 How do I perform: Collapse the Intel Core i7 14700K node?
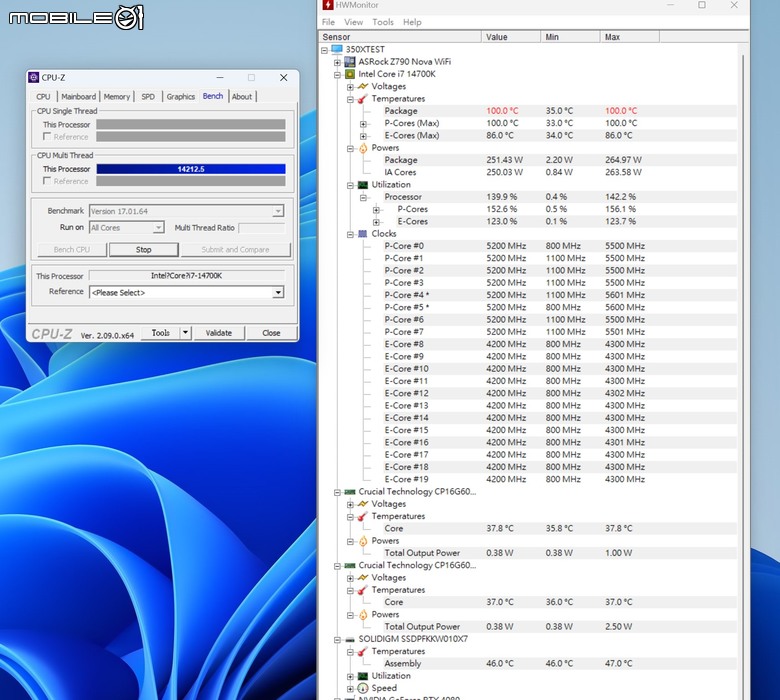click(337, 75)
